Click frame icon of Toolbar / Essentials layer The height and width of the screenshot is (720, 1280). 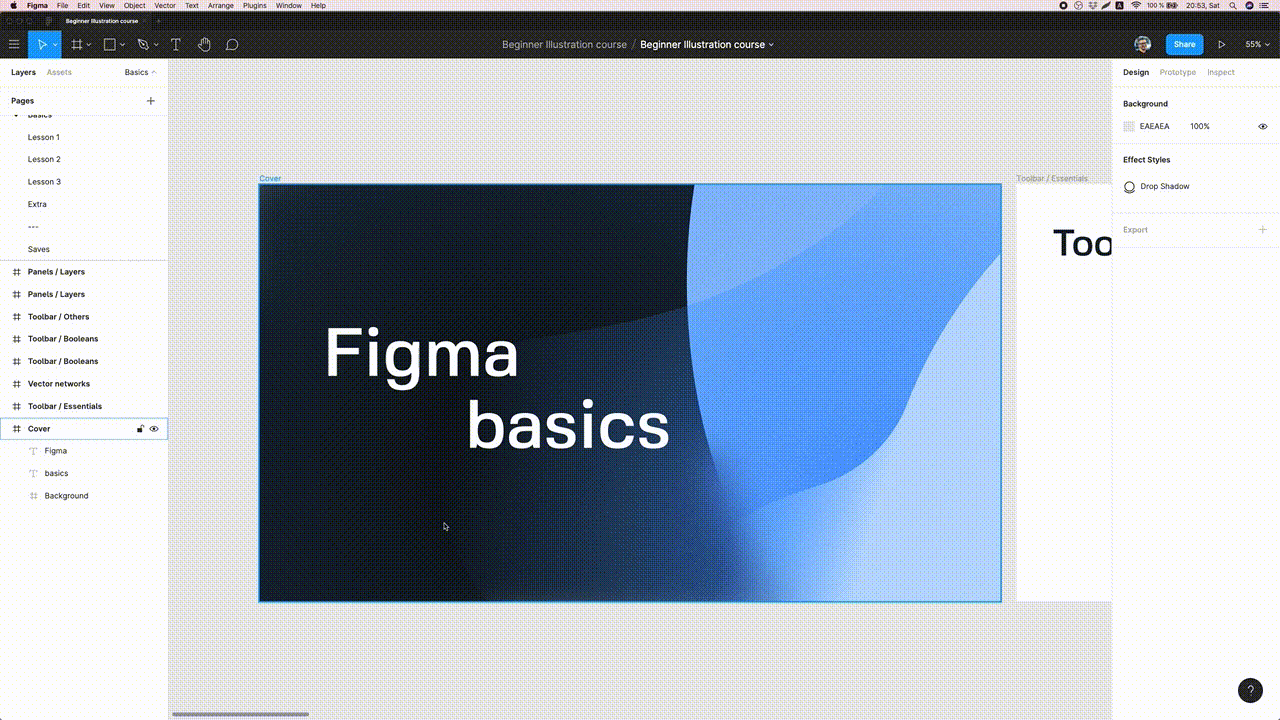pyautogui.click(x=16, y=406)
